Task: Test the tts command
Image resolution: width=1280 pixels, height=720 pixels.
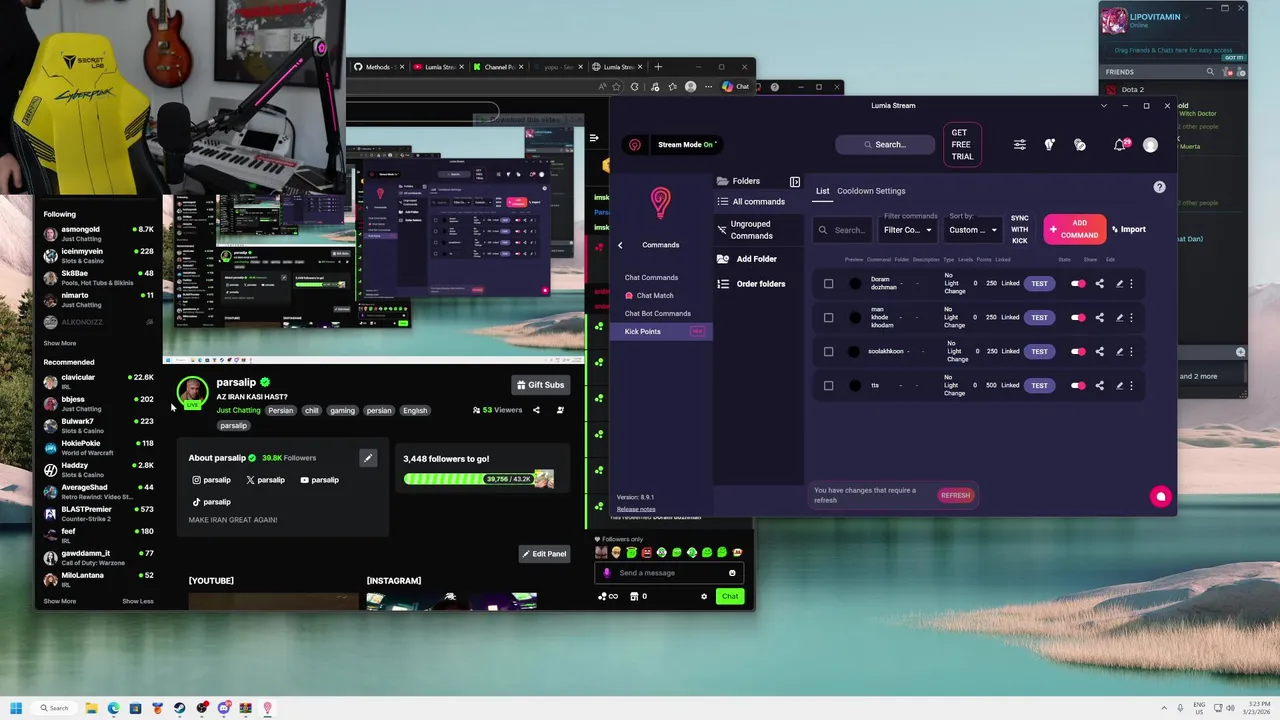Action: point(1040,386)
